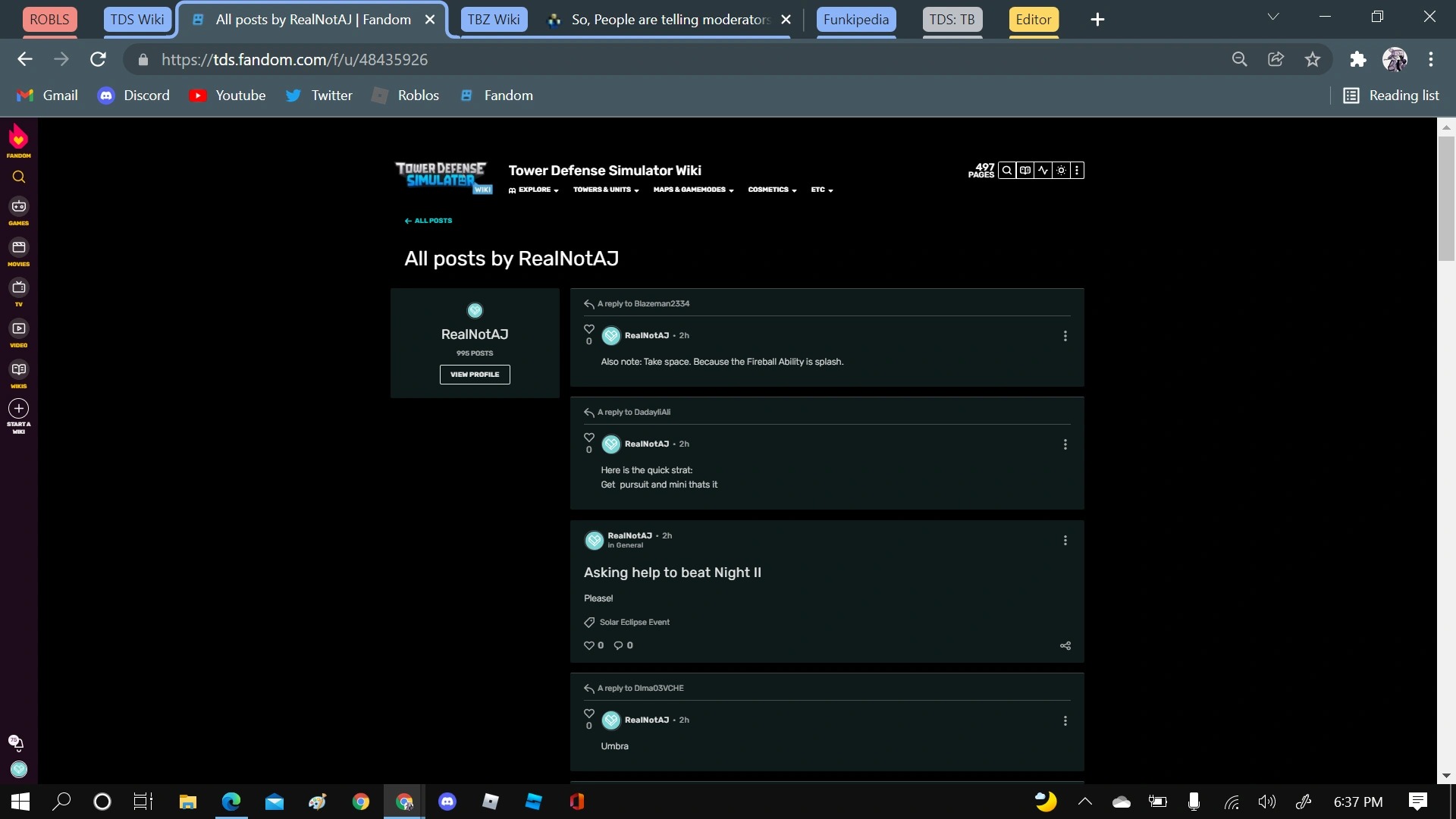The image size is (1456, 819).
Task: Expand the Explore dropdown menu
Action: [535, 190]
